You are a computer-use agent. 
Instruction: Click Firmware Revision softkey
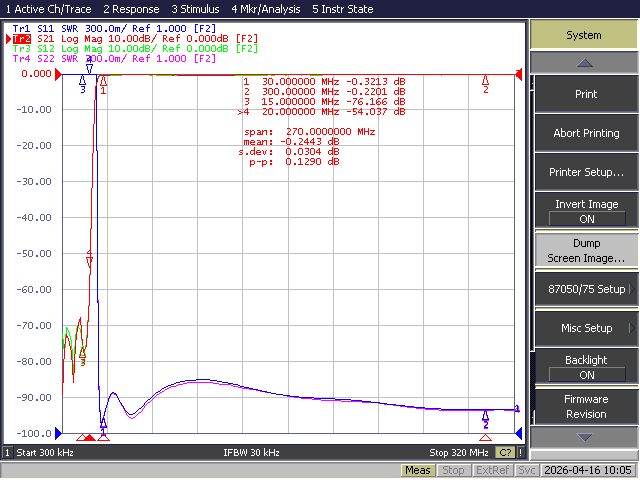click(586, 407)
